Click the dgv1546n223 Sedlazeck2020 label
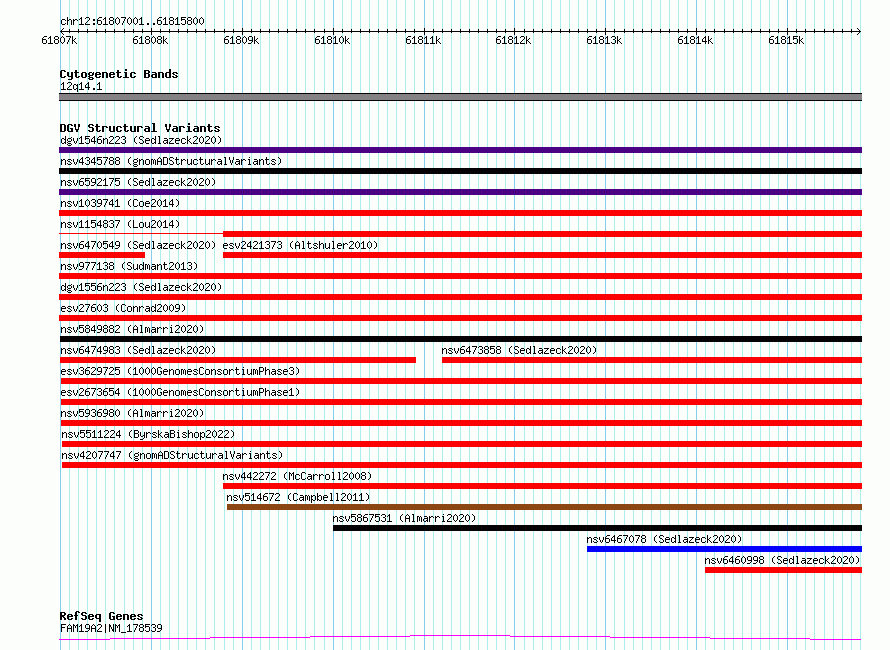 coord(141,140)
